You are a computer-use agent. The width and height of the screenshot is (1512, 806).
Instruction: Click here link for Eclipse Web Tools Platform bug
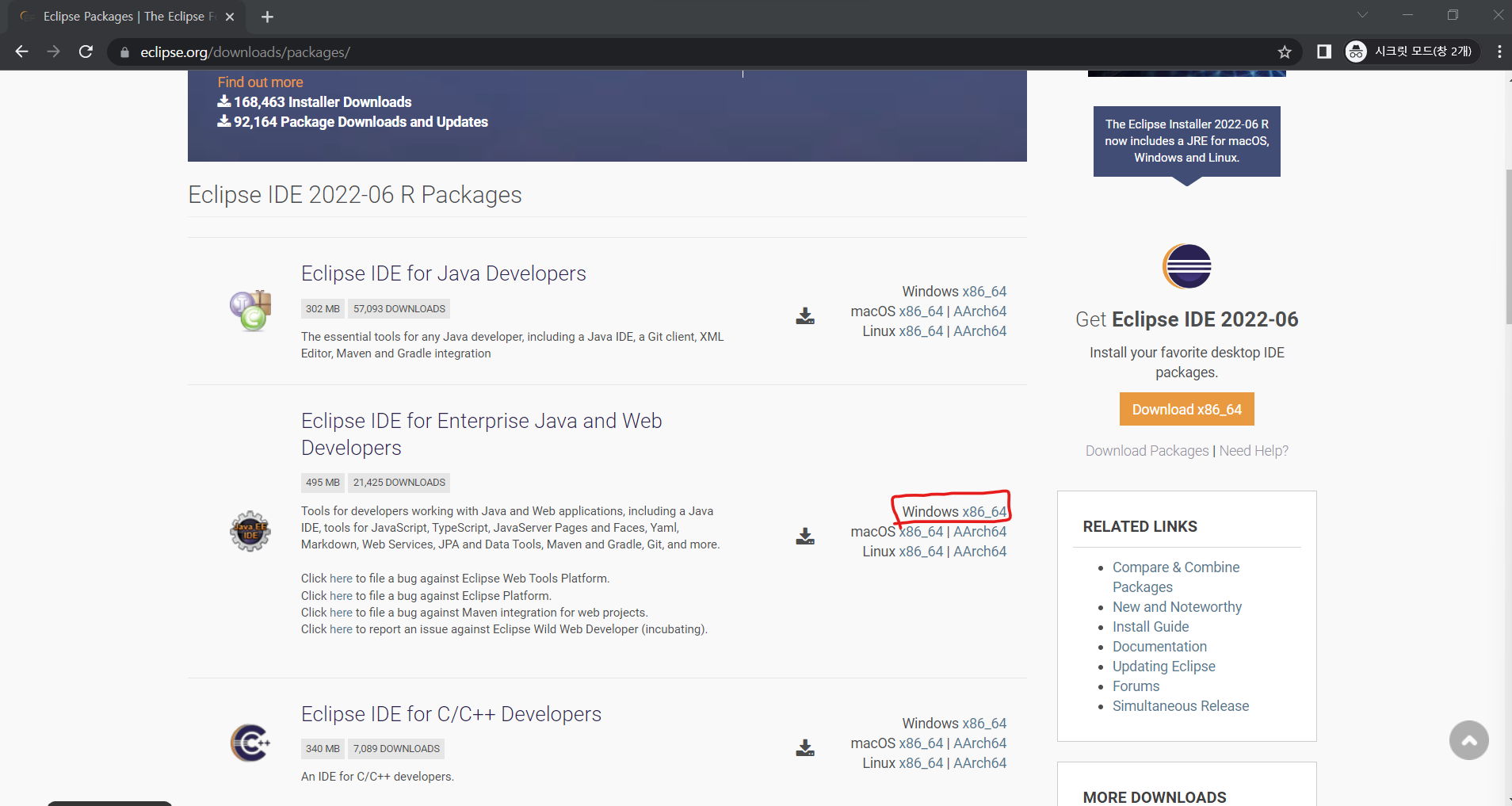point(341,579)
